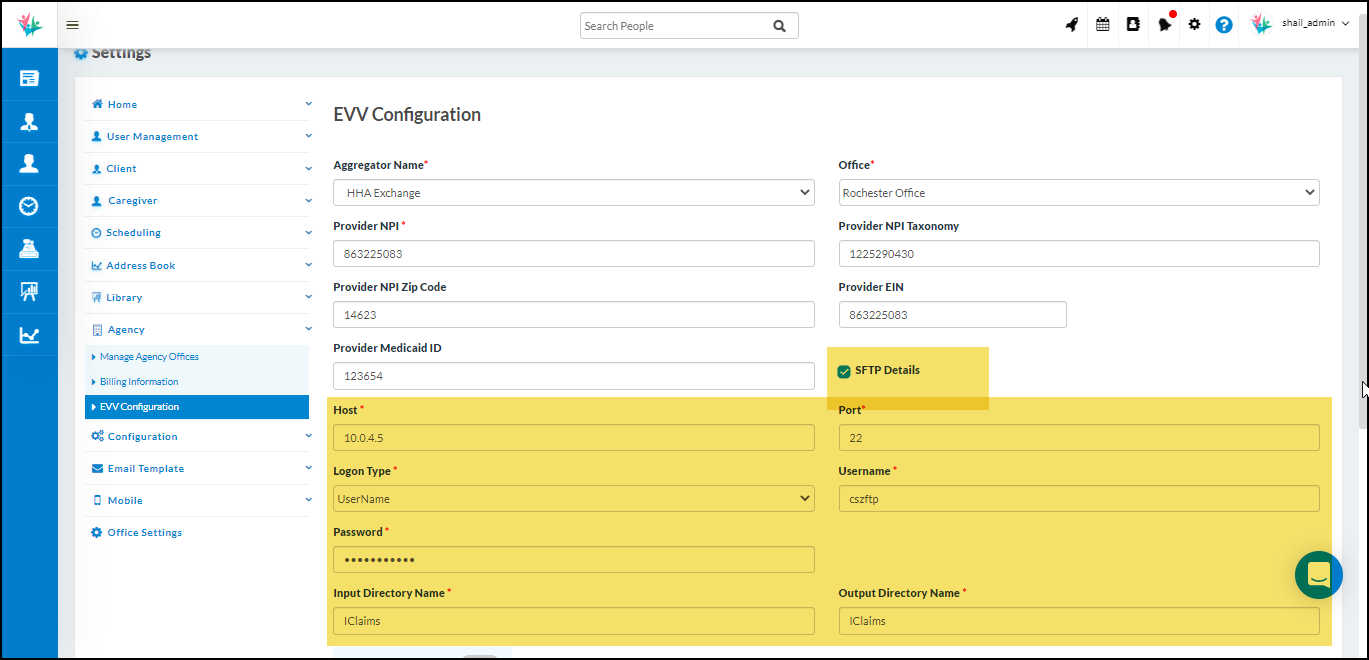
Task: Toggle the hamburger menu button
Action: [x=72, y=25]
